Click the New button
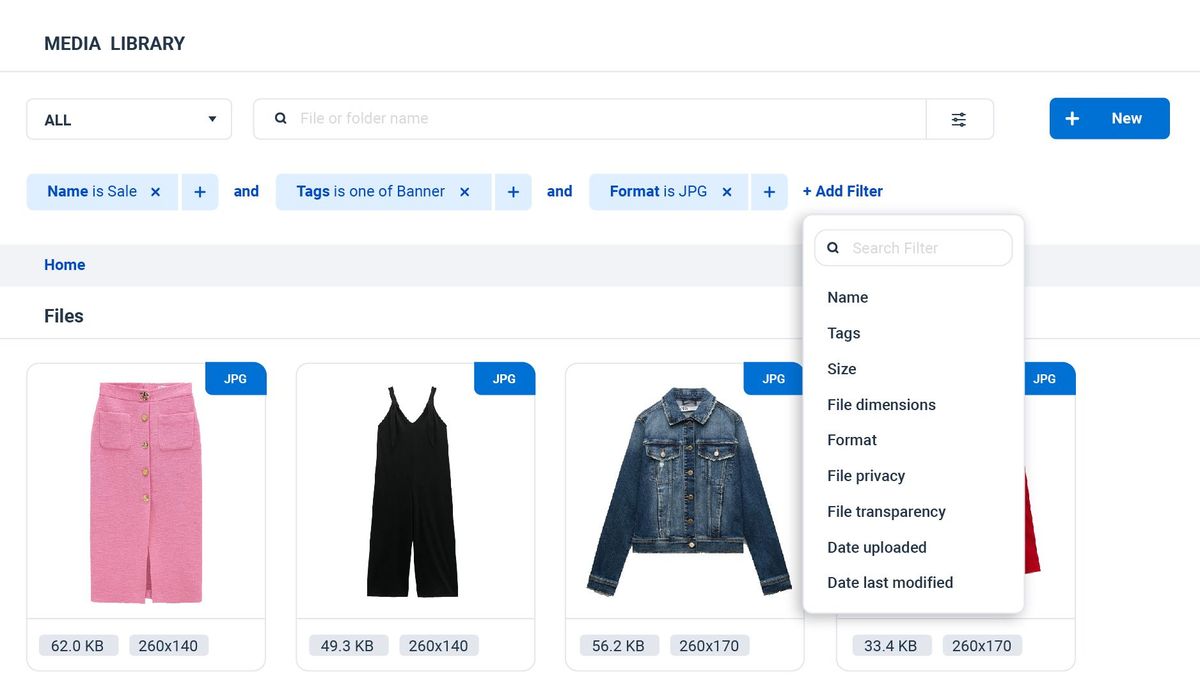Screen dimensions: 1200x682 click(x=1109, y=117)
